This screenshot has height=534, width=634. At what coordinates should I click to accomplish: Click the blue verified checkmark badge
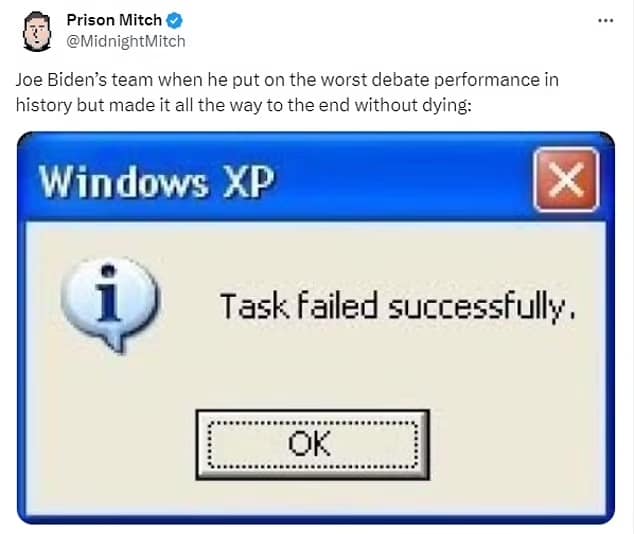[x=174, y=20]
